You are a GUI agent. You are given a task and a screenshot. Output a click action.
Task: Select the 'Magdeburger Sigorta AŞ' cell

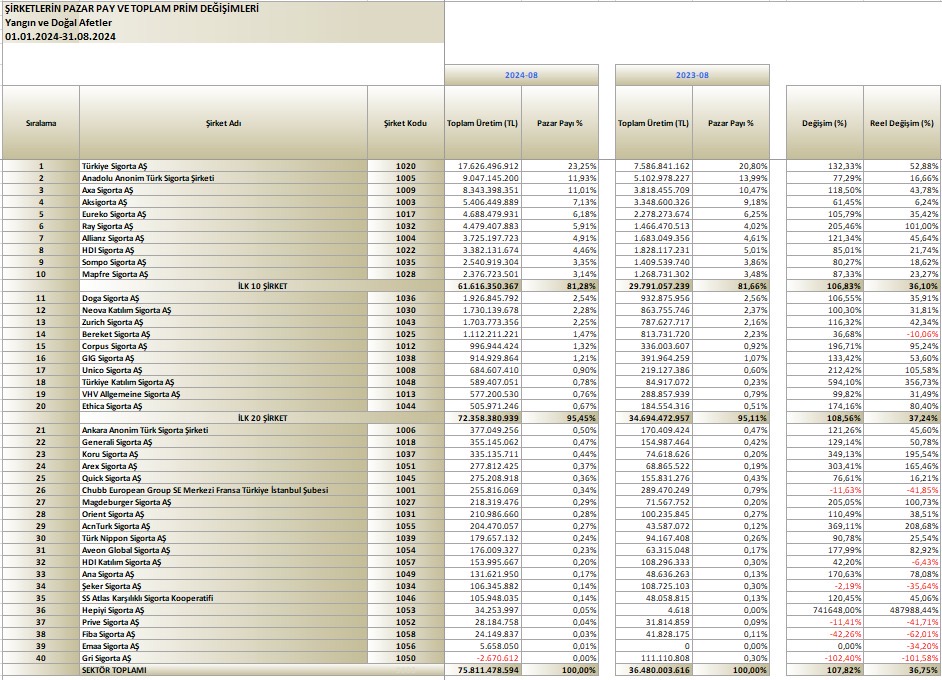[223, 502]
